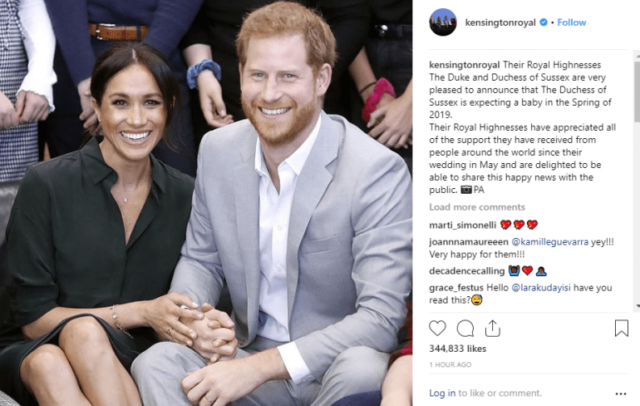Follow the kensingtonroyal account
640x406 pixels.
[571, 22]
